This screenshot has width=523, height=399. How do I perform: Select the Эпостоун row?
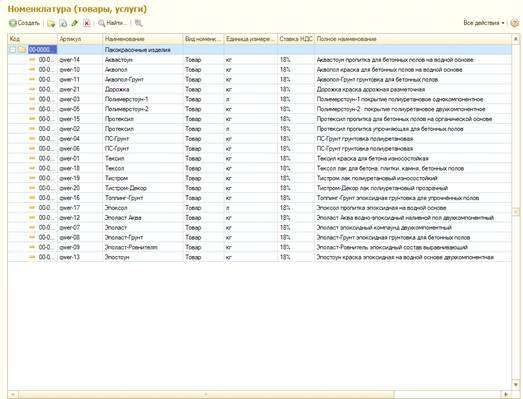[x=259, y=257]
